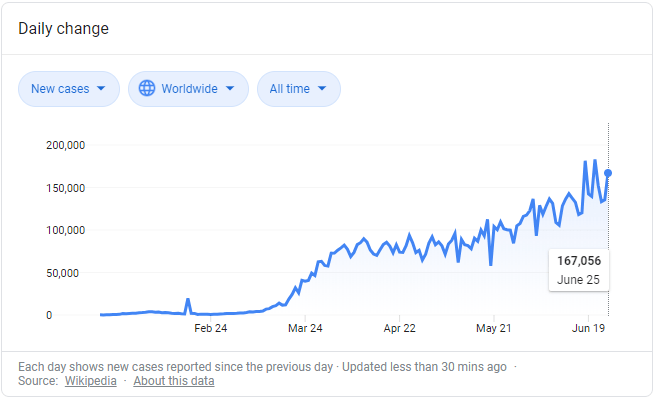Click the Jun 19 date label
This screenshot has height=397, width=654.
pos(588,328)
